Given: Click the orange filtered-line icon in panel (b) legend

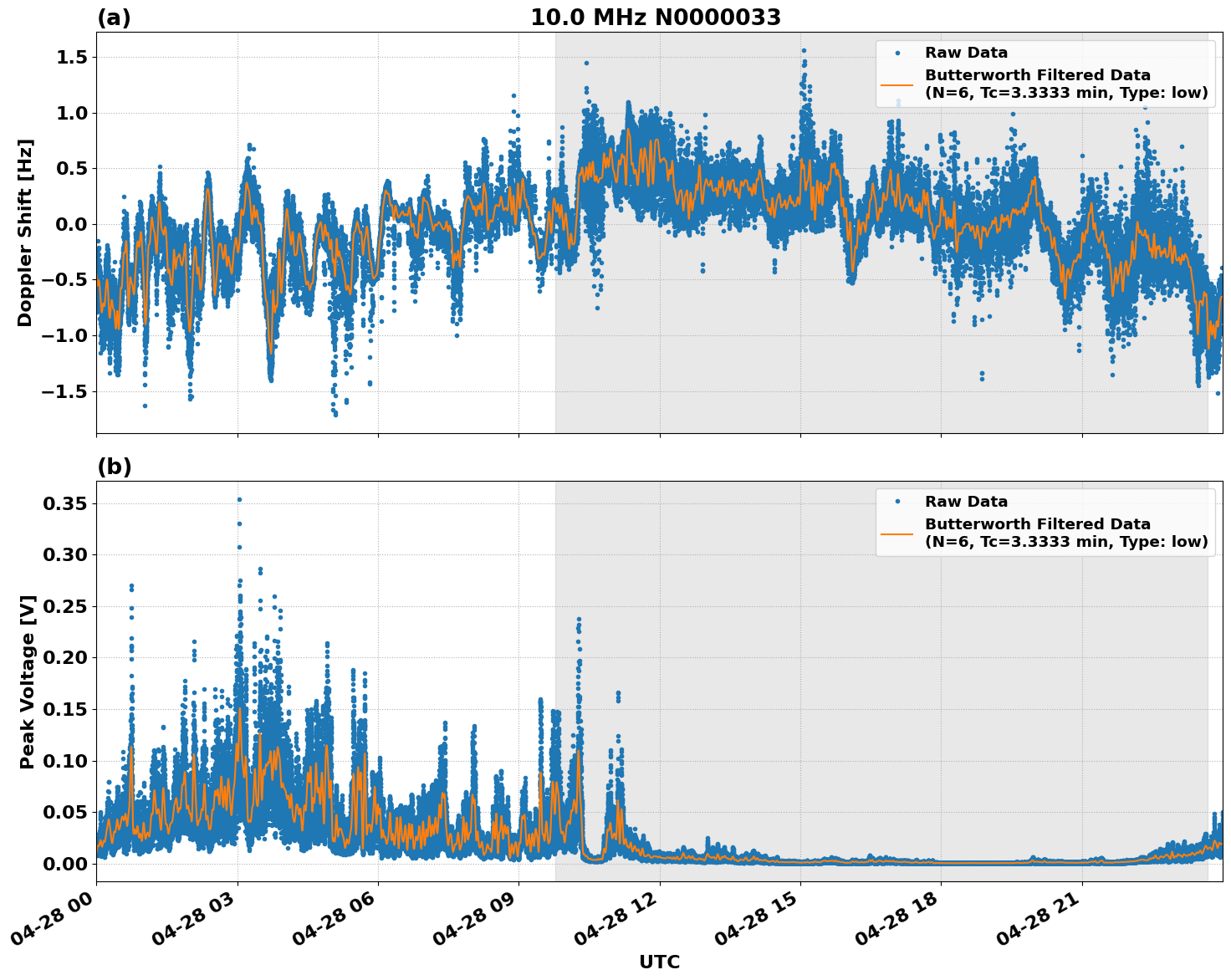Looking at the screenshot, I should (x=897, y=536).
